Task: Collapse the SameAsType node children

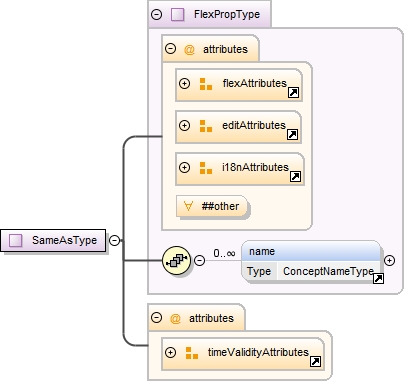Action: (x=114, y=240)
